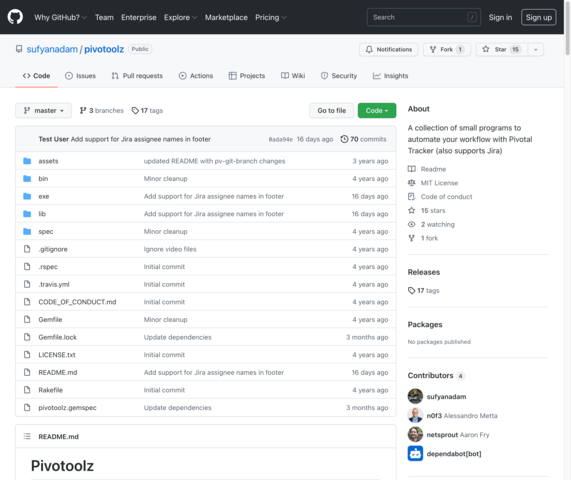This screenshot has height=480, width=571.
Task: Click the 15 stars star icon in About
Action: (x=411, y=211)
